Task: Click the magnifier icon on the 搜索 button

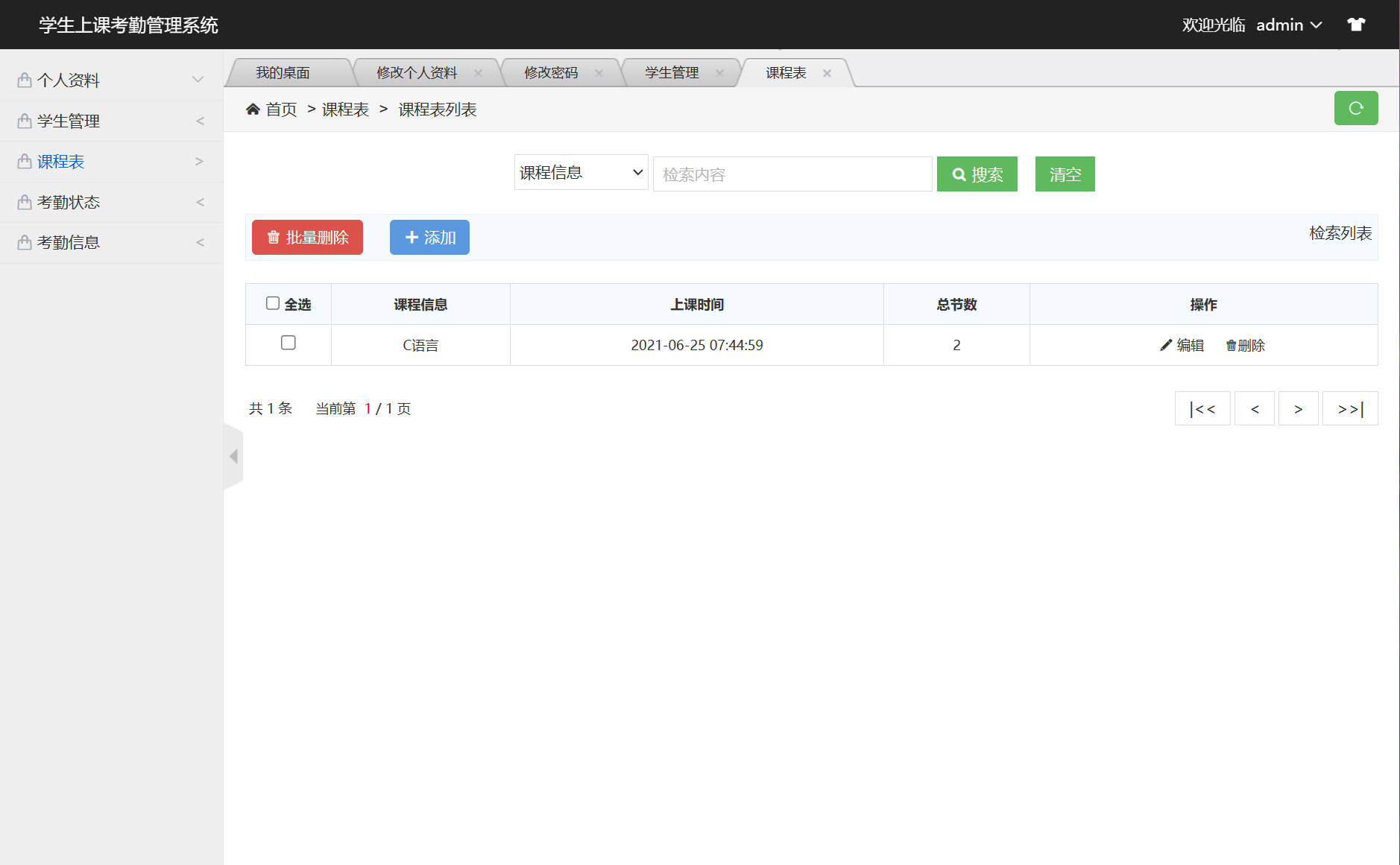Action: click(x=959, y=174)
